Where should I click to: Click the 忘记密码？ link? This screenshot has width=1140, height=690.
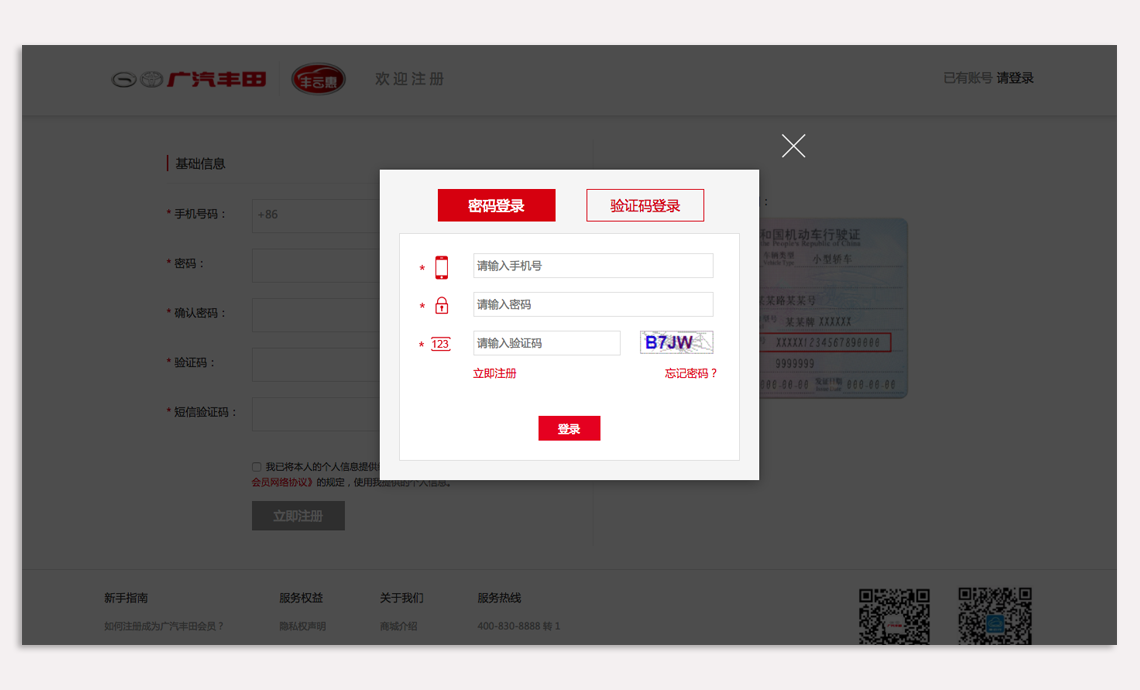691,373
